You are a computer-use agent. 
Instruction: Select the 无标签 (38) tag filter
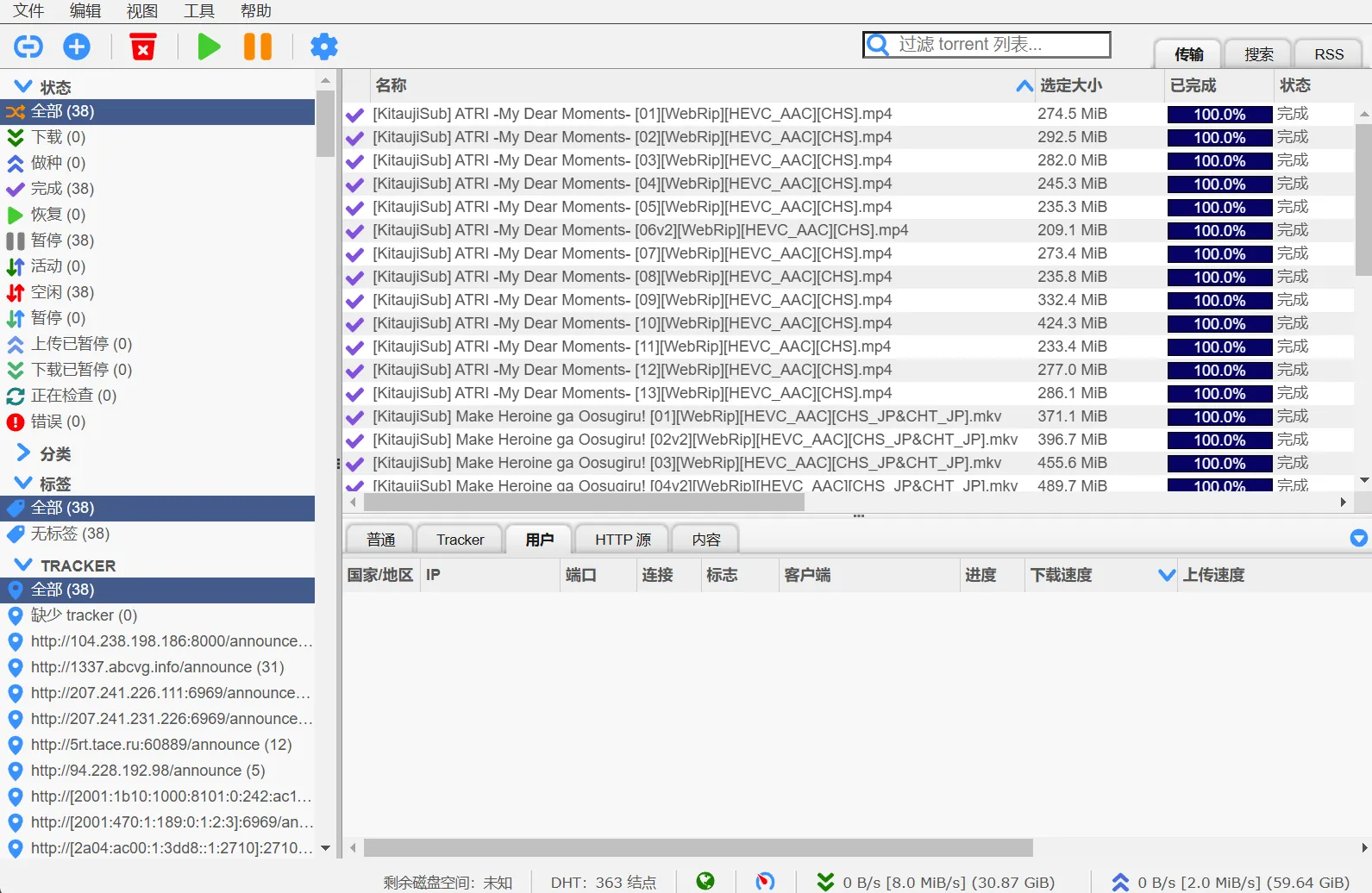click(157, 534)
